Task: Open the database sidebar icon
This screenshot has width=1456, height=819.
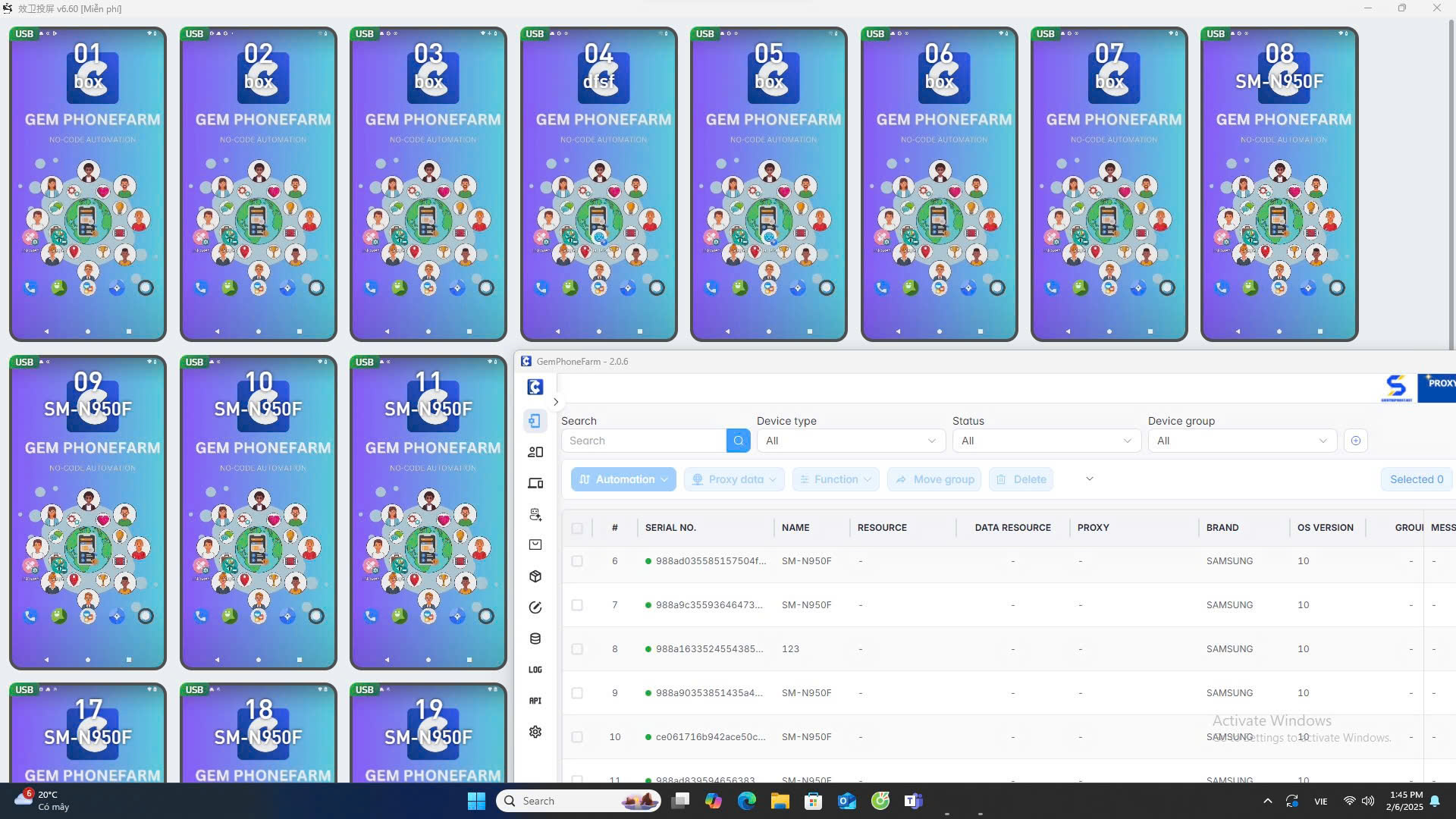Action: point(535,639)
